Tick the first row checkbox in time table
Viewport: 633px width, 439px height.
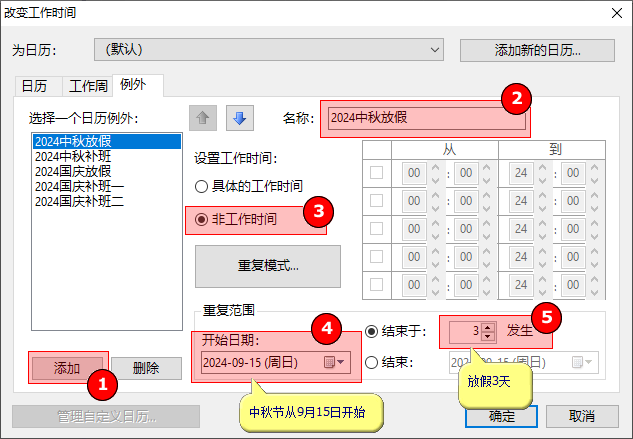tap(376, 173)
